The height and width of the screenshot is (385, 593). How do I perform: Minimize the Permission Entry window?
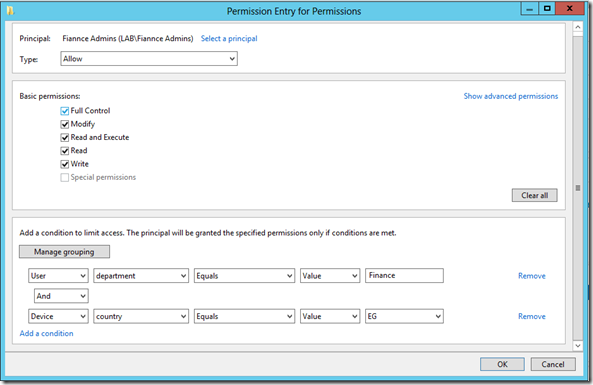(530, 8)
